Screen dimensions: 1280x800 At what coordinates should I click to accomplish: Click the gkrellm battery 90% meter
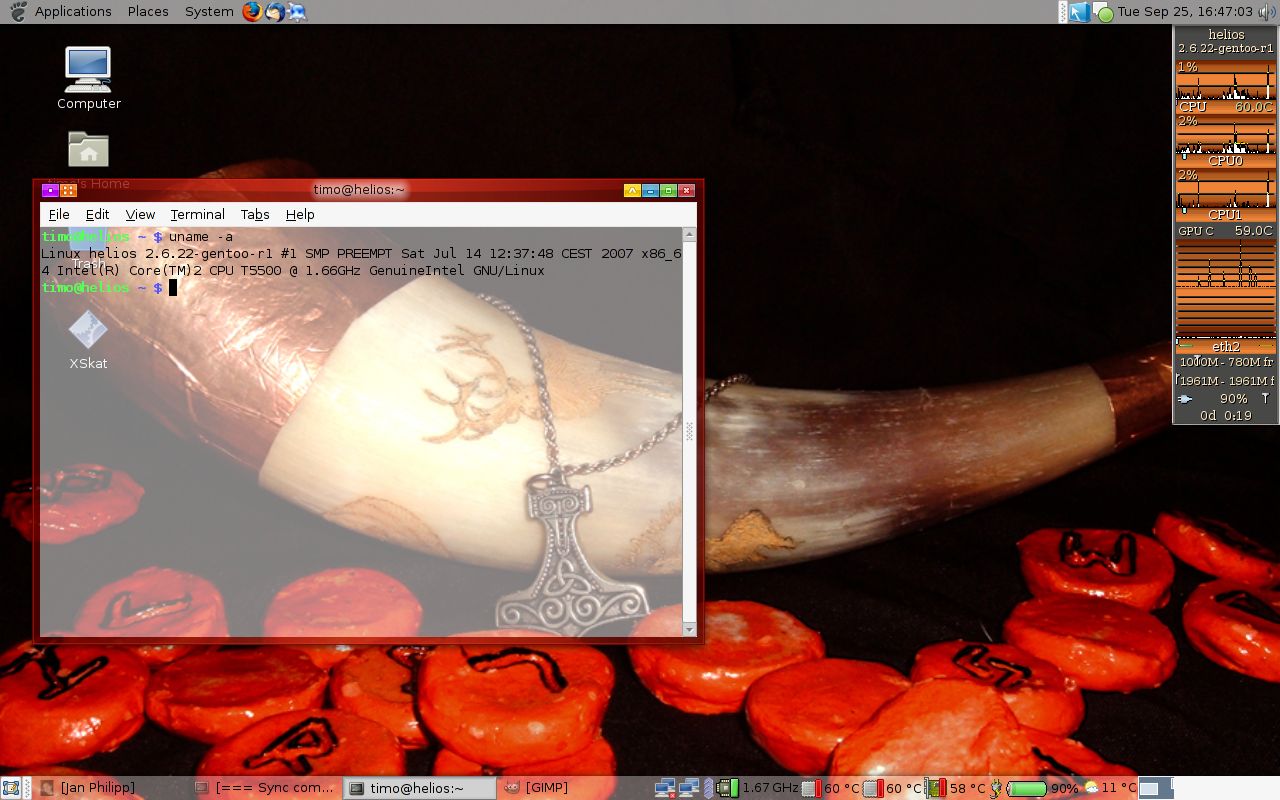pyautogui.click(x=1226, y=399)
